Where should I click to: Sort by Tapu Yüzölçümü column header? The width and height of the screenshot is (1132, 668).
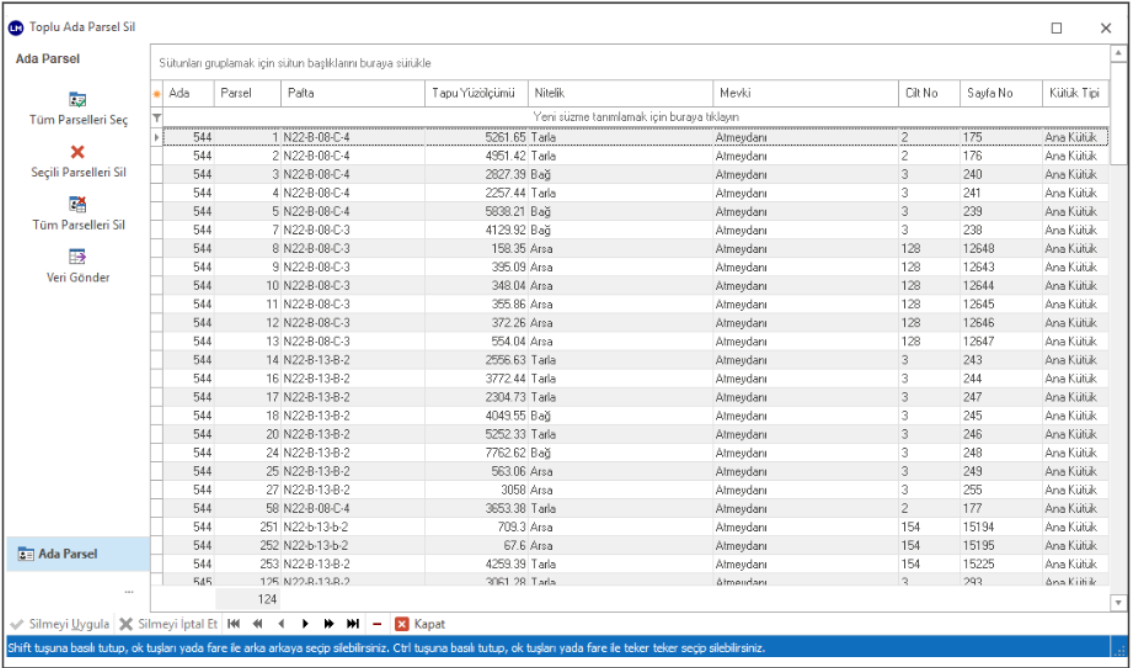point(473,93)
